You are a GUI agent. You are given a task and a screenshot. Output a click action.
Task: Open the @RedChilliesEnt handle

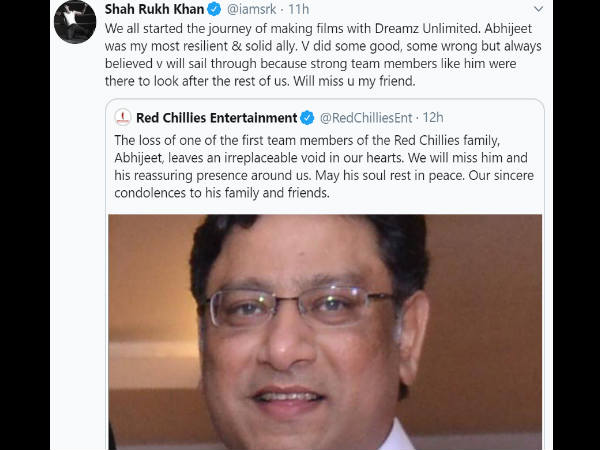(x=369, y=118)
